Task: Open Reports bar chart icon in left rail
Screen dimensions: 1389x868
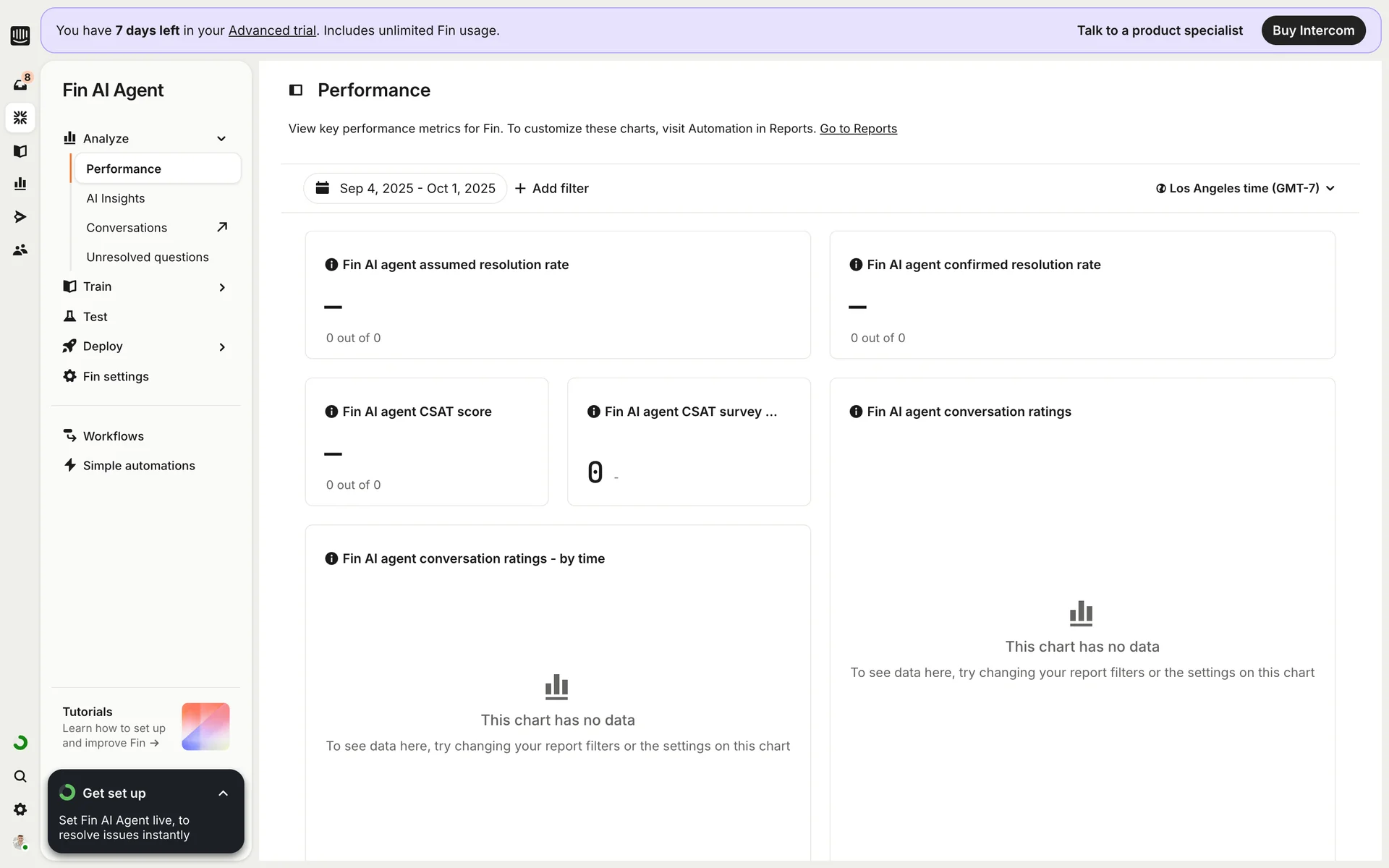Action: [20, 184]
